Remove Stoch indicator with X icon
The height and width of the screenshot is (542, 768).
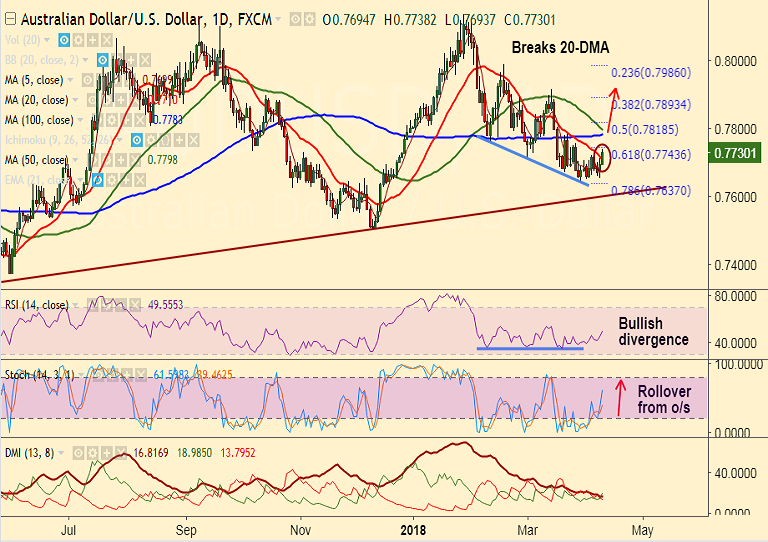tap(141, 375)
